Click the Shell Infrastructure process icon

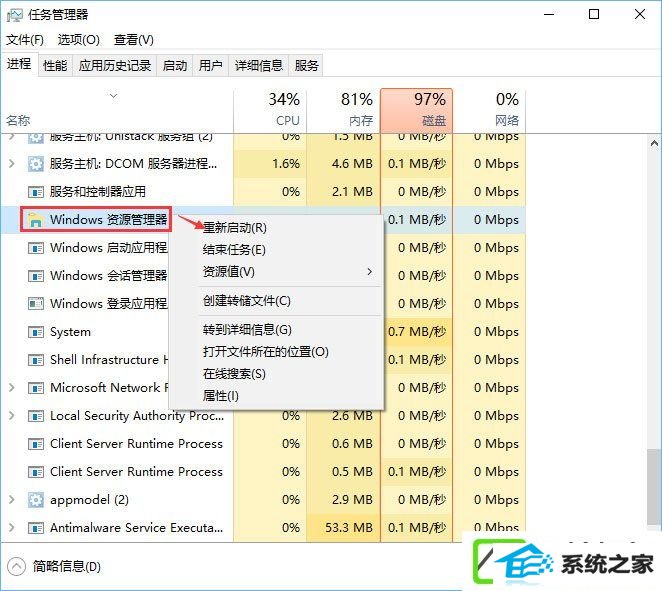tap(35, 360)
